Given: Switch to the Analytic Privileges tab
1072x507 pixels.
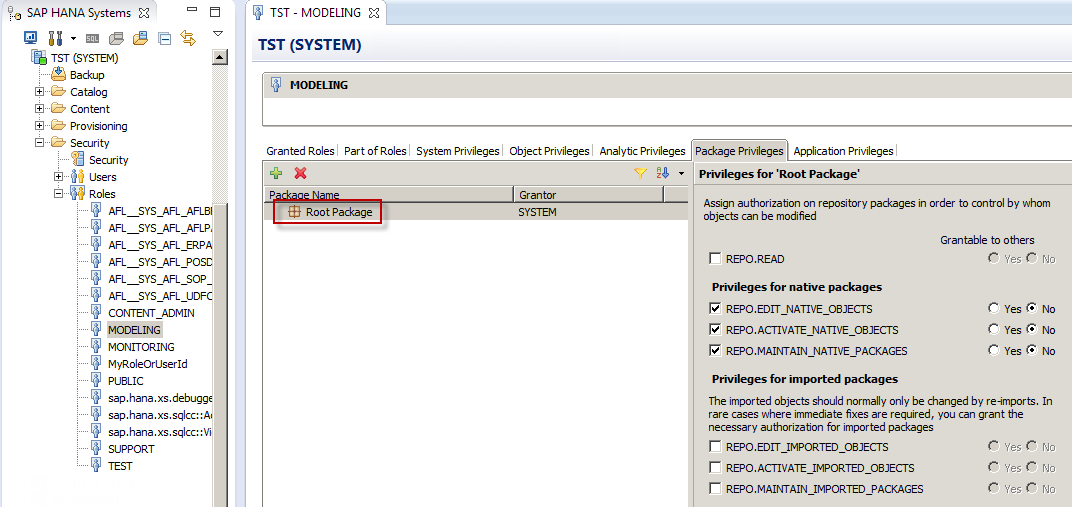Looking at the screenshot, I should tap(642, 150).
